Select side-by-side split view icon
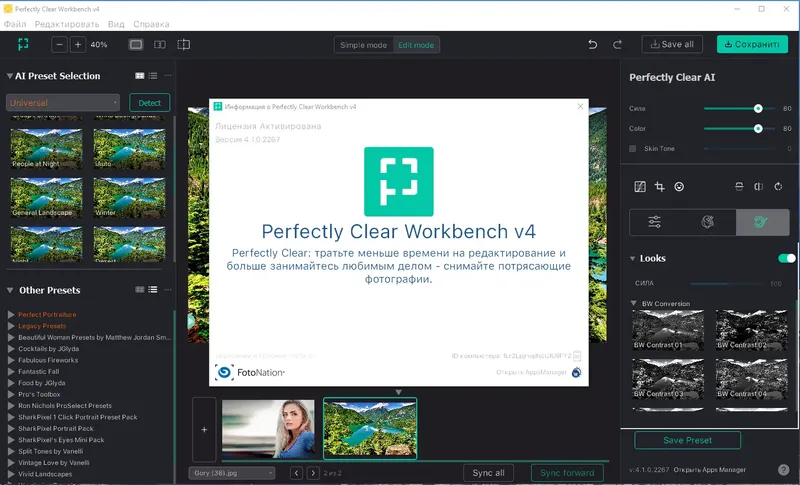Image resolution: width=800 pixels, height=485 pixels. 160,44
